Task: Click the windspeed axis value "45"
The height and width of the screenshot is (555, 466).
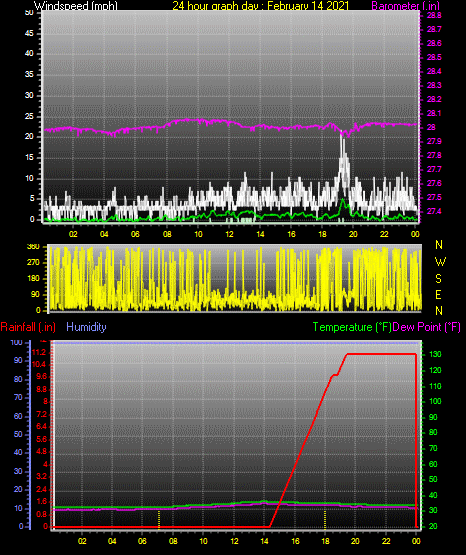Action: (29, 33)
